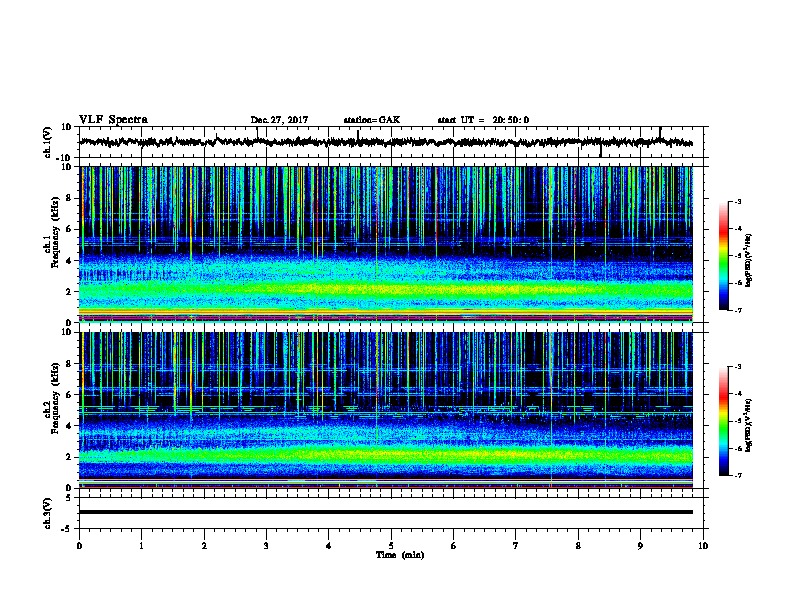Click the "-7" label on ch.2 color scale
The image size is (792, 612).
(x=737, y=476)
